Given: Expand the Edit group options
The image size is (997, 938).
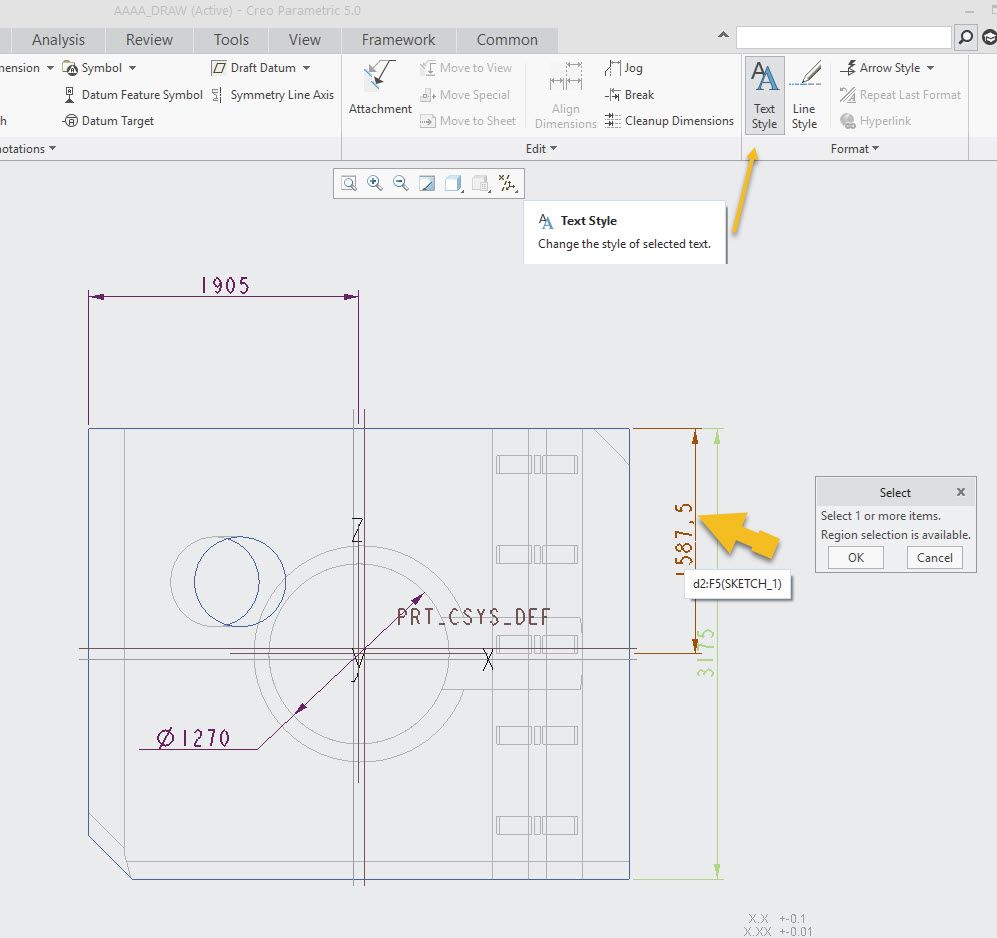Looking at the screenshot, I should pos(541,149).
